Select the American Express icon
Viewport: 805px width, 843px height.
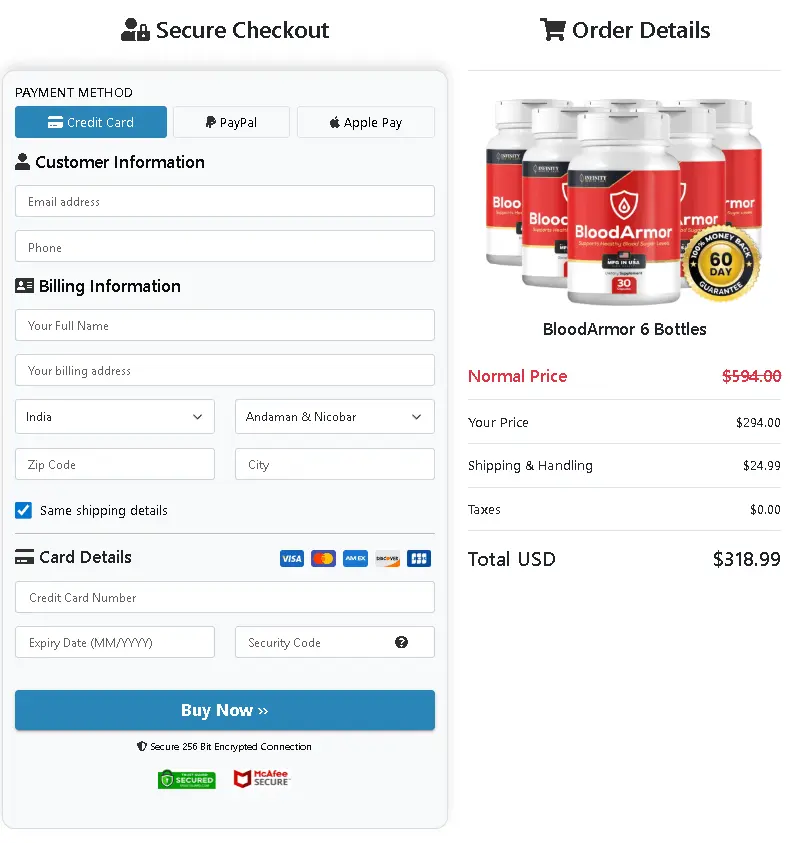355,558
